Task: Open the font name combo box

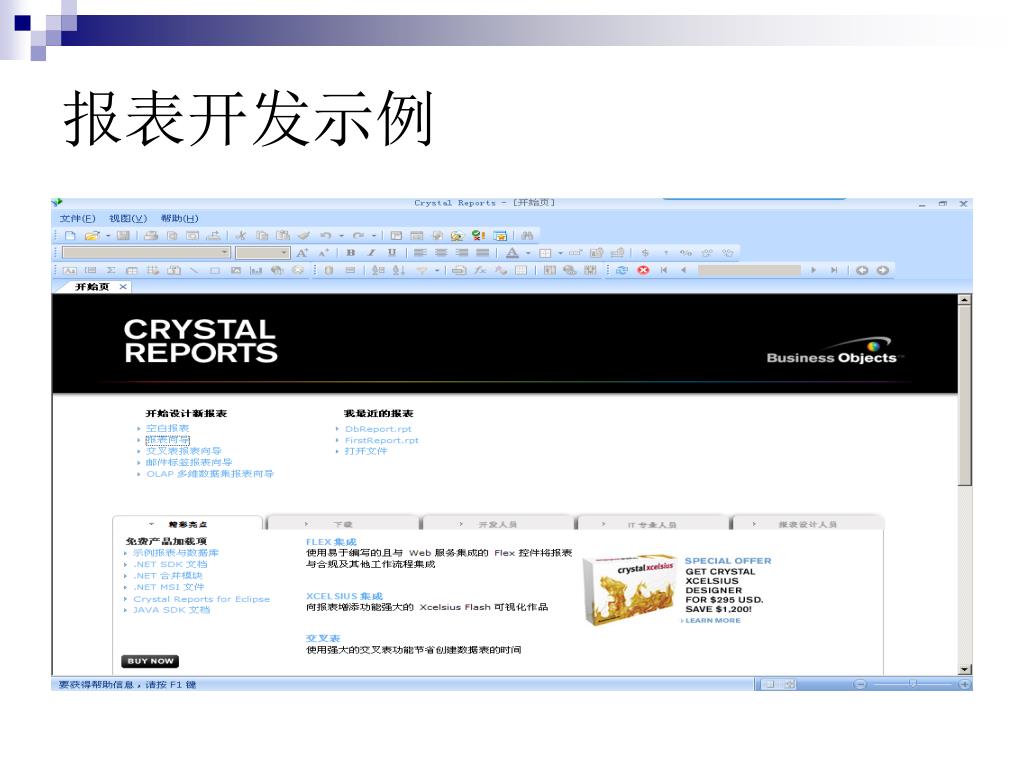Action: pyautogui.click(x=146, y=253)
